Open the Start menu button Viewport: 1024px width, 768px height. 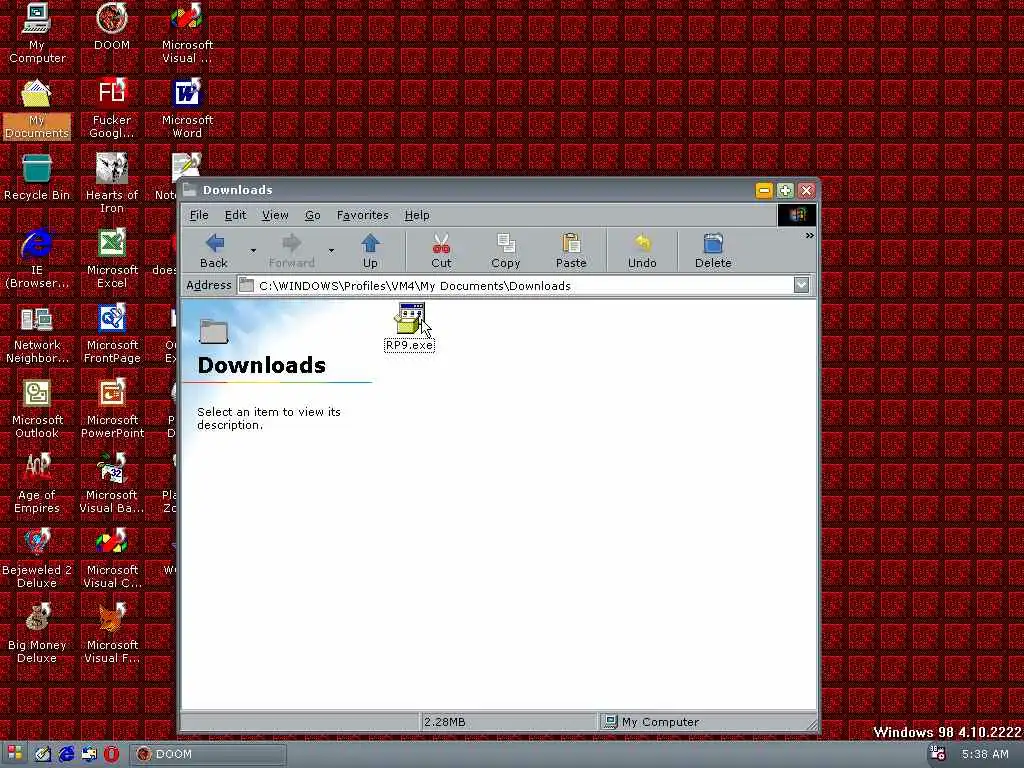[x=14, y=754]
